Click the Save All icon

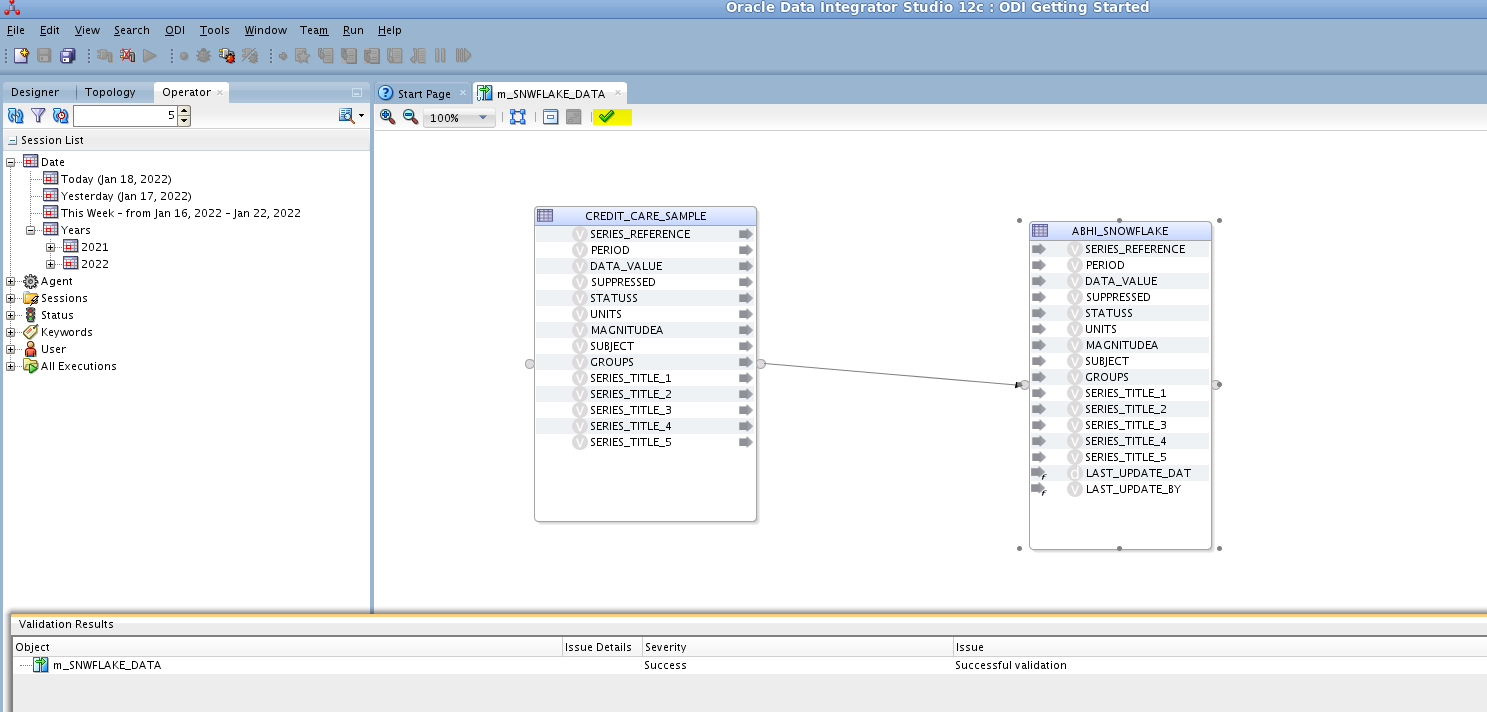(x=68, y=56)
